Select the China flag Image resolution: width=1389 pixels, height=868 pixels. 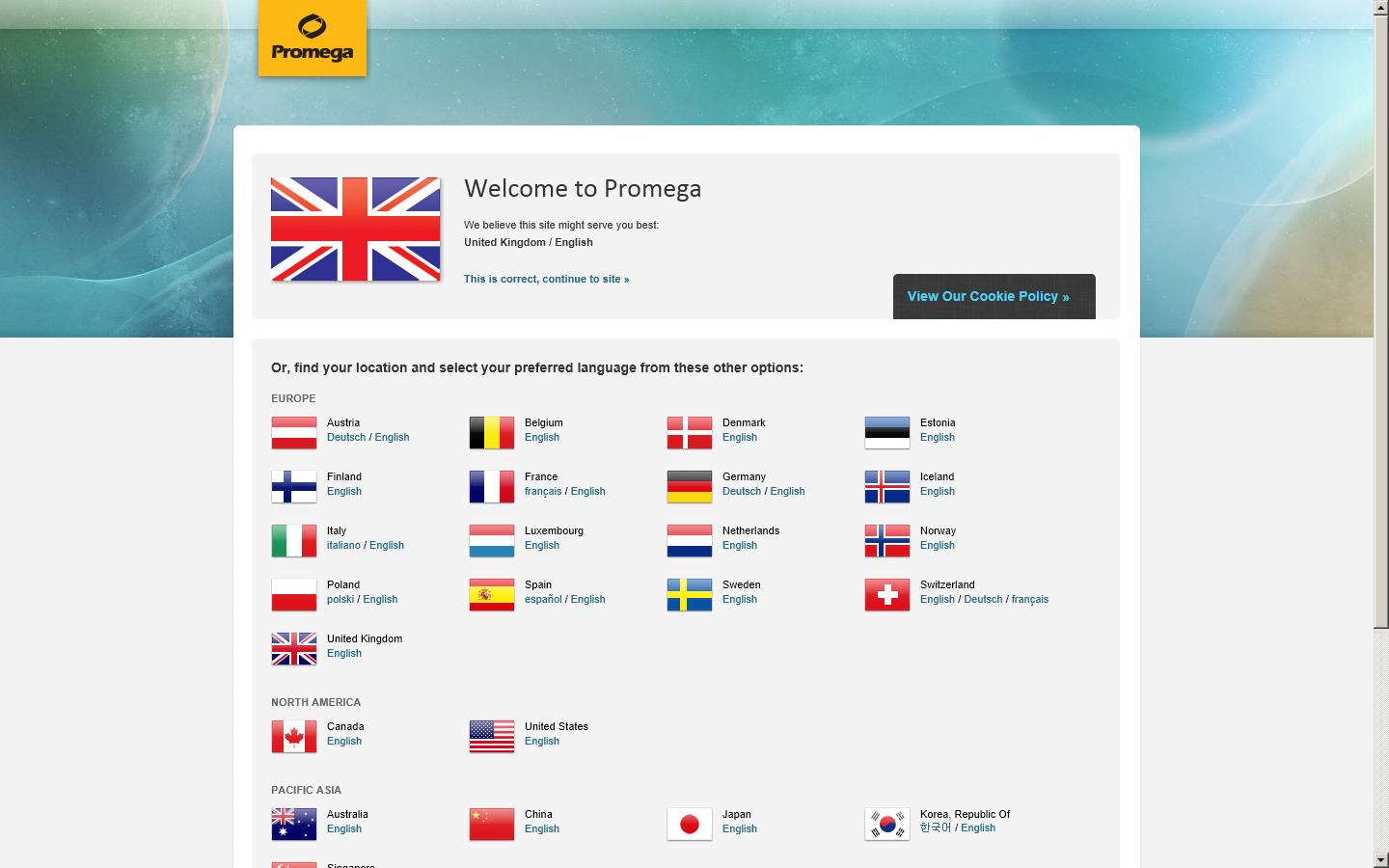coord(491,825)
